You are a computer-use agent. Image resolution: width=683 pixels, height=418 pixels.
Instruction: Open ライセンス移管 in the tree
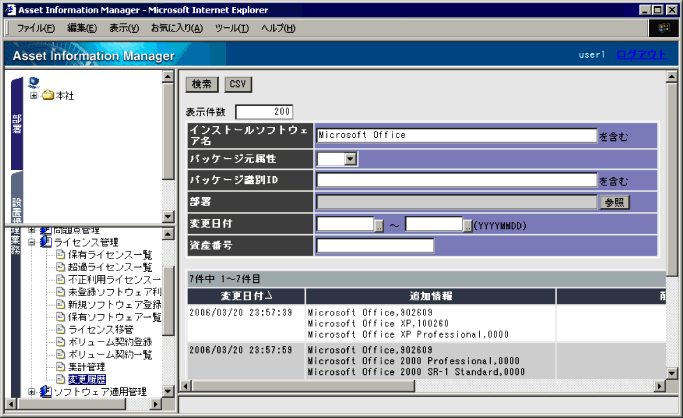[101, 329]
